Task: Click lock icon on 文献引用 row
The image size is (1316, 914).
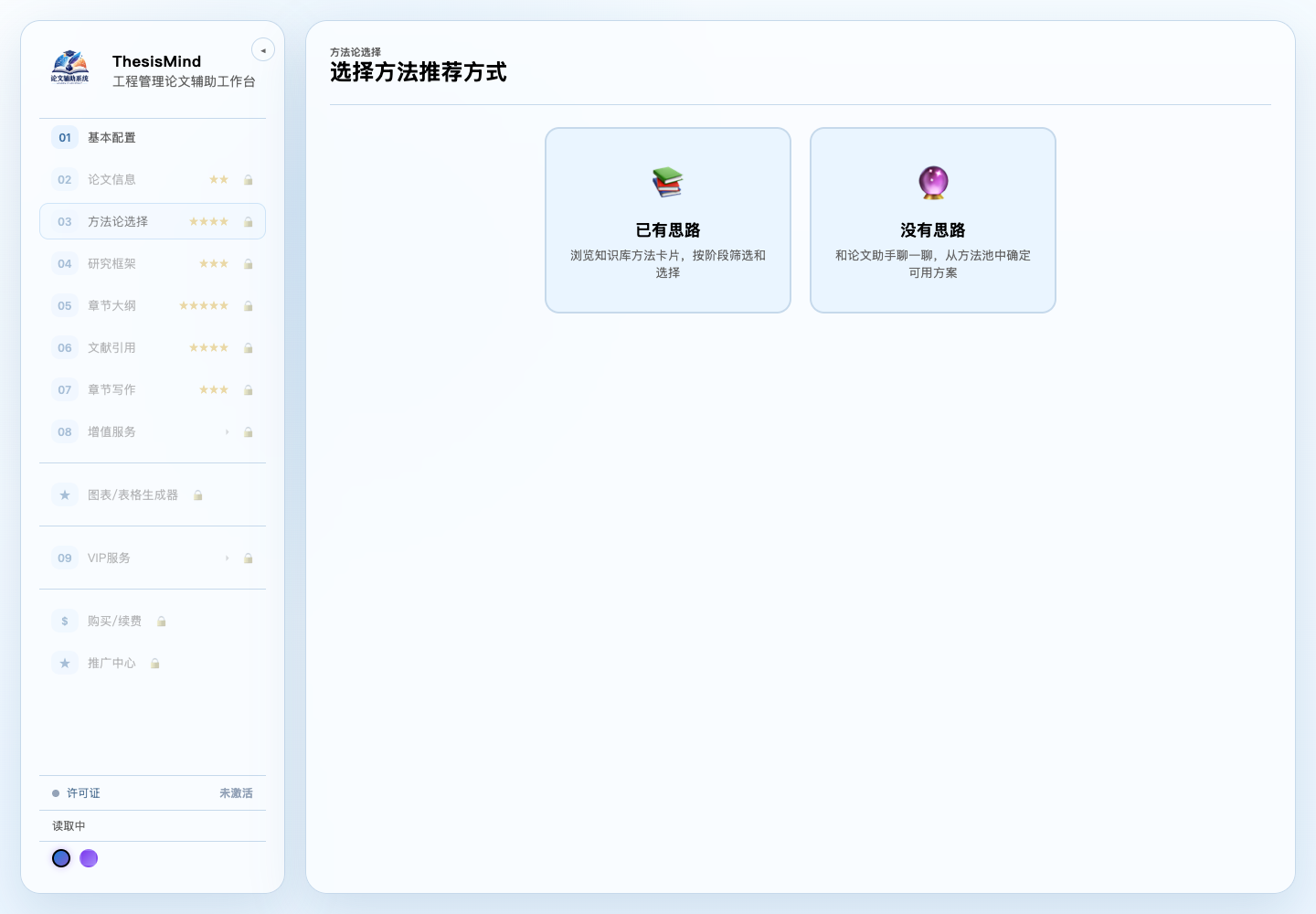Action: (x=248, y=348)
